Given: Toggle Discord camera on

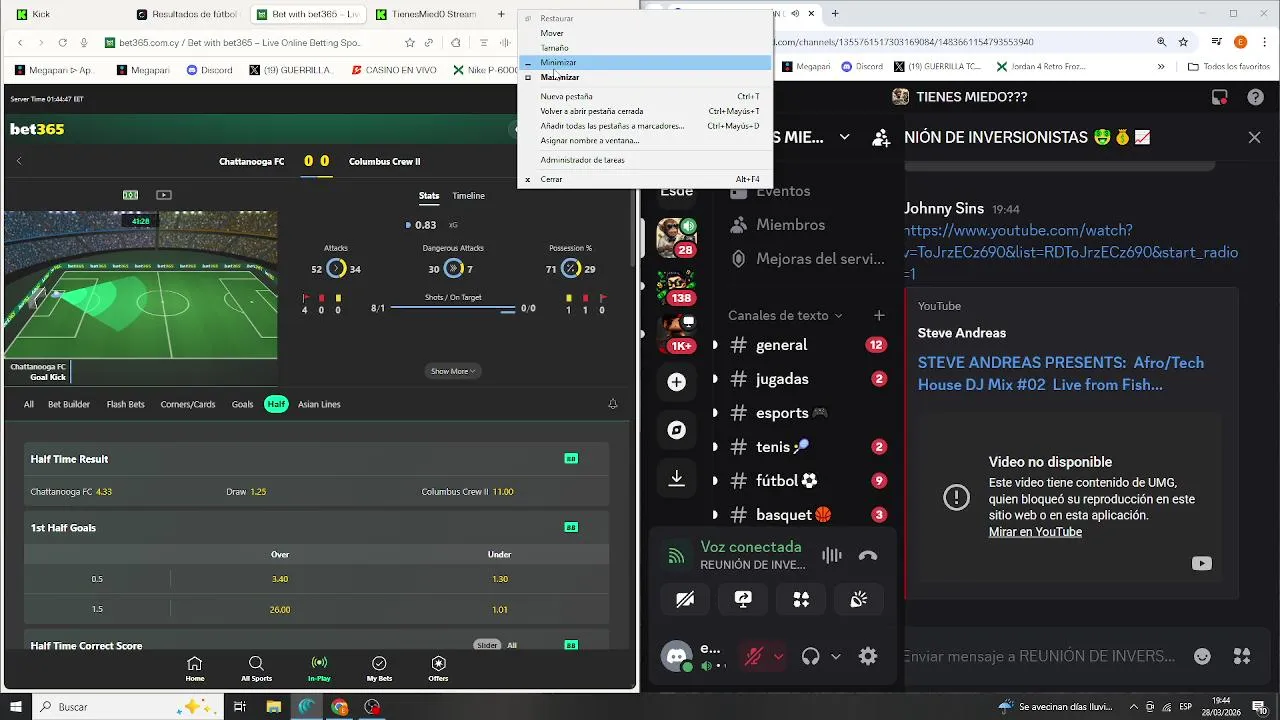Looking at the screenshot, I should click(685, 599).
